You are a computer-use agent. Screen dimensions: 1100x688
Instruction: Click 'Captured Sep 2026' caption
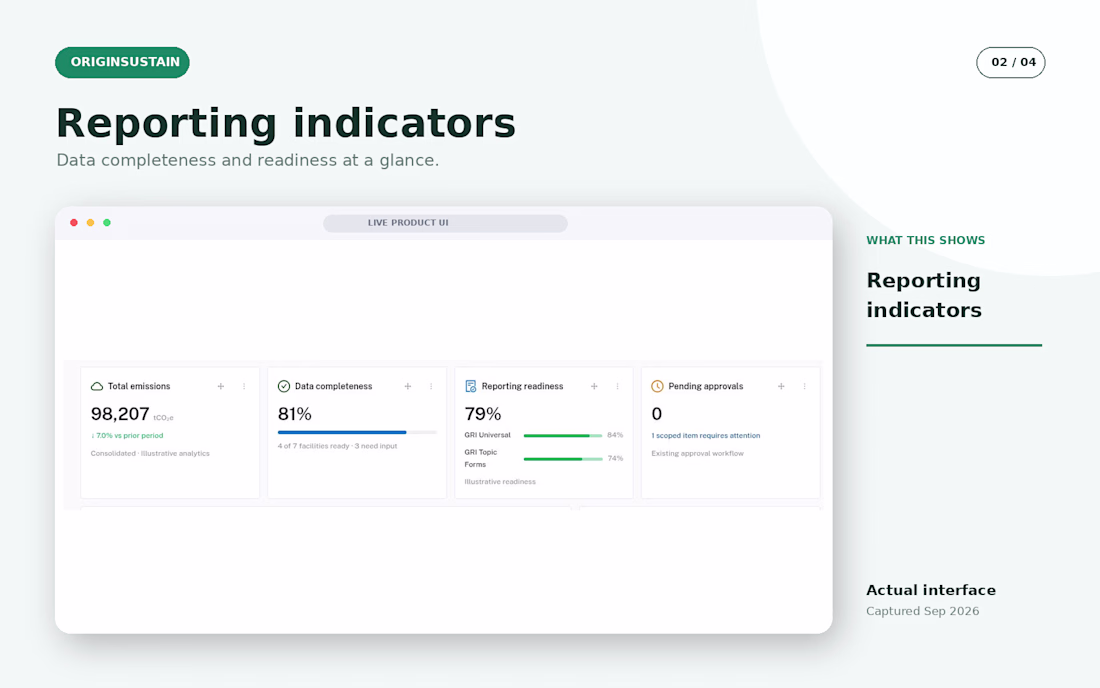(x=923, y=611)
